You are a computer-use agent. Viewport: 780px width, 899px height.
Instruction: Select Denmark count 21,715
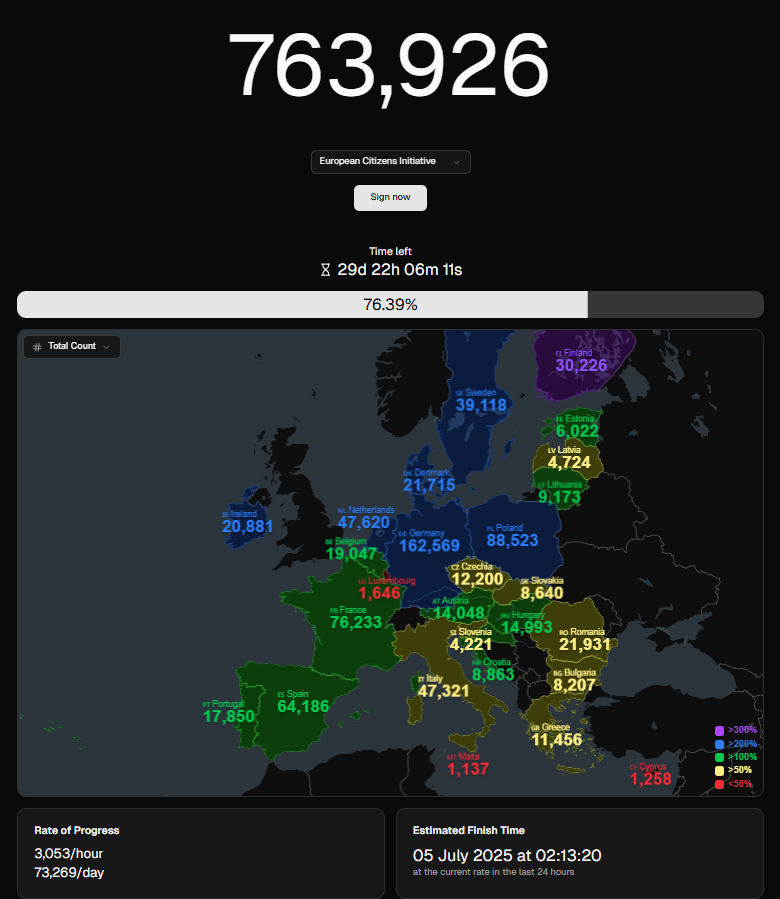pos(429,486)
